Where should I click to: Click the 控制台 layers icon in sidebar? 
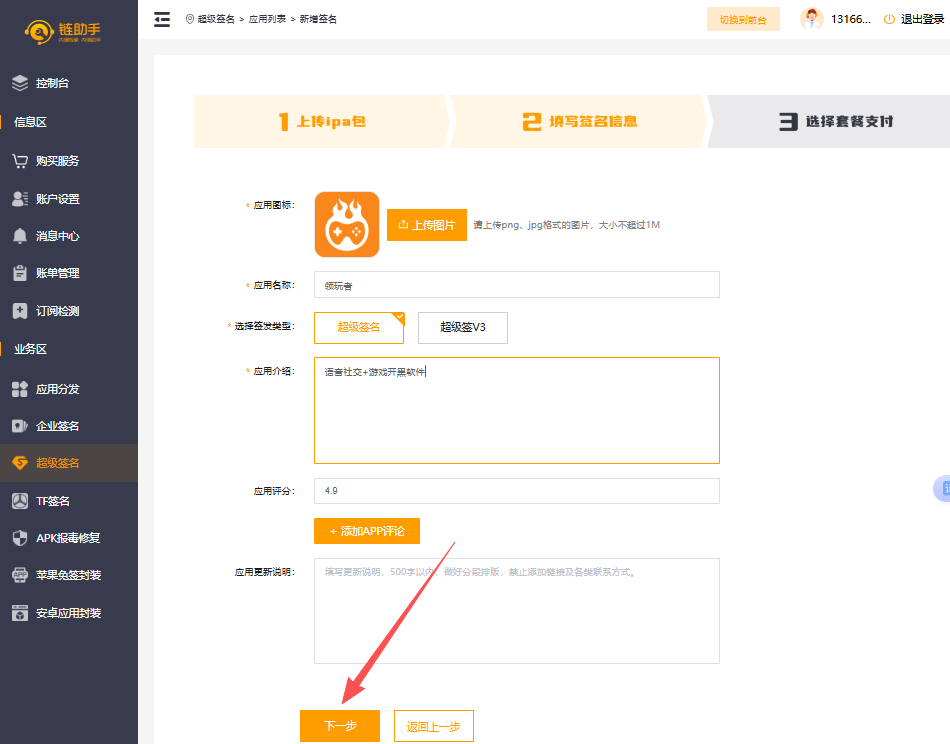click(20, 84)
